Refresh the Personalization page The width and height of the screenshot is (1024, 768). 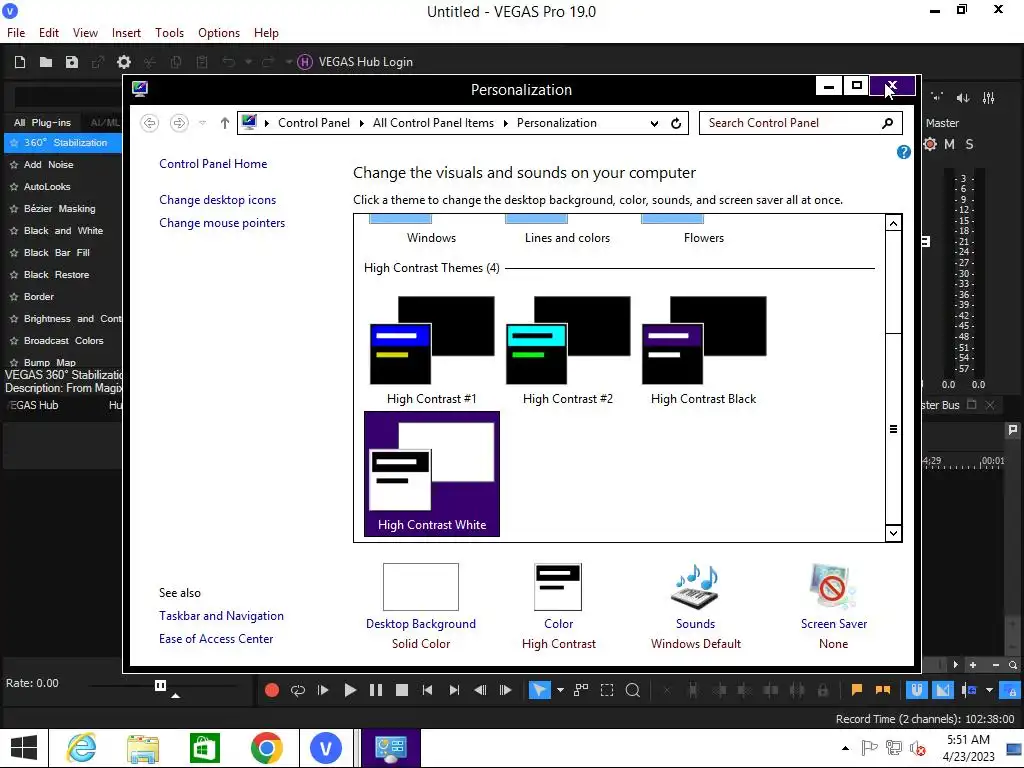pyautogui.click(x=676, y=123)
